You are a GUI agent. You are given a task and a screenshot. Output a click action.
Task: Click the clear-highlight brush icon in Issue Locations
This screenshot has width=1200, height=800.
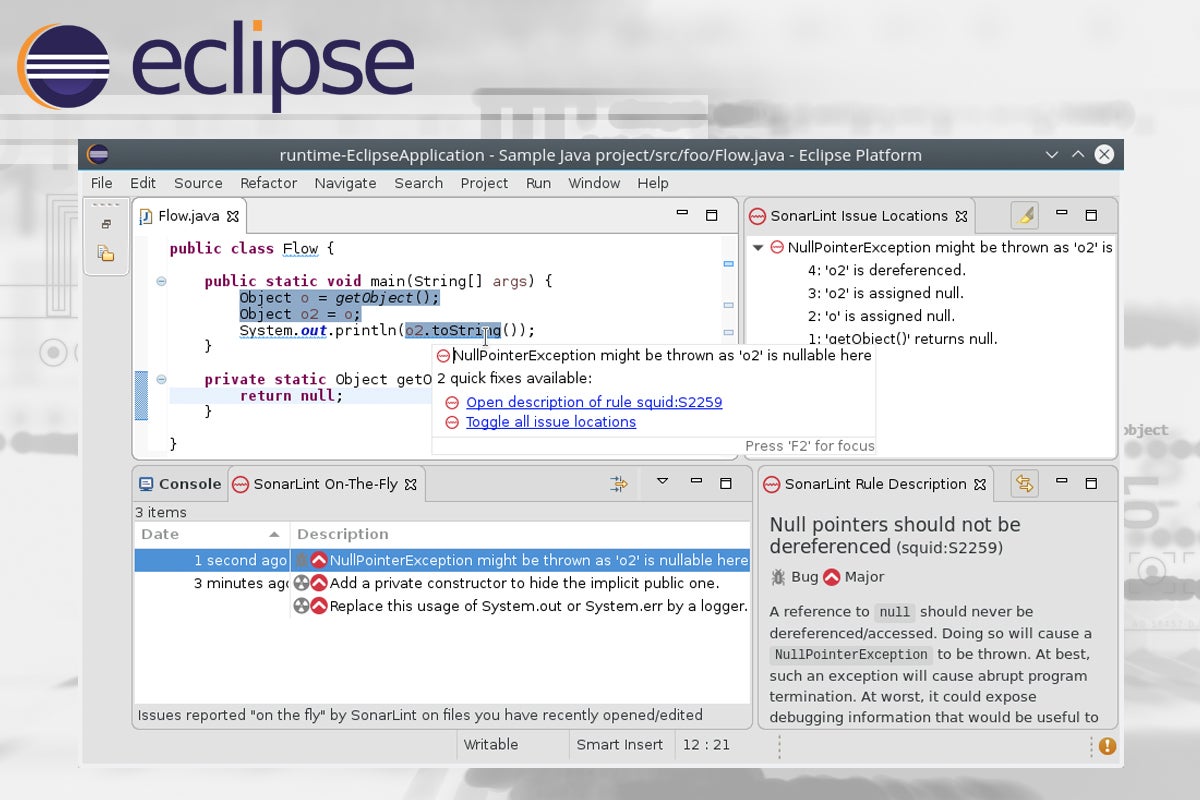tap(1024, 215)
